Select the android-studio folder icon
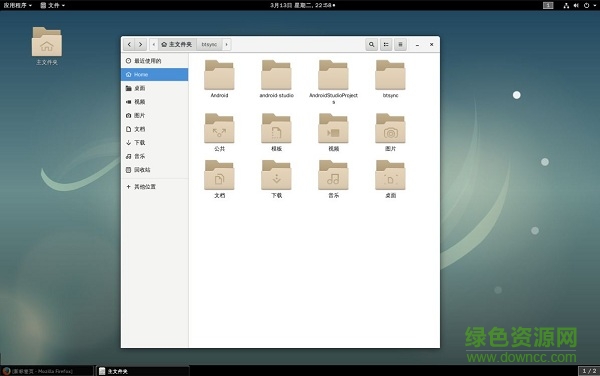This screenshot has height=376, width=600. (x=276, y=75)
